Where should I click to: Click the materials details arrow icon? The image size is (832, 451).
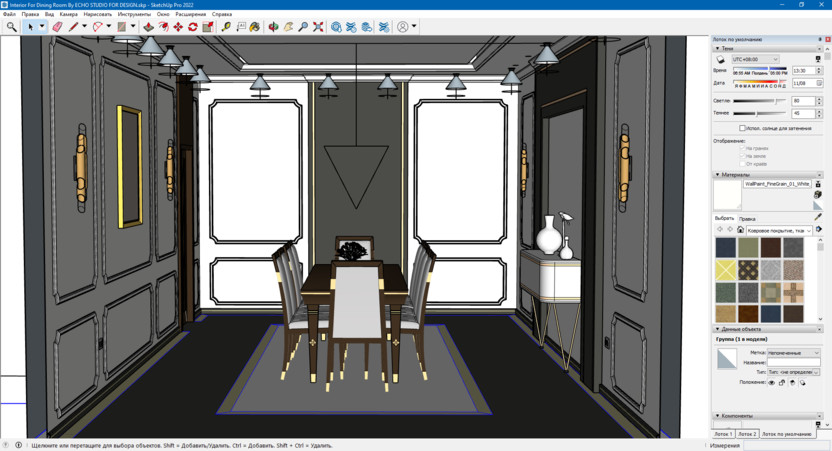819,229
